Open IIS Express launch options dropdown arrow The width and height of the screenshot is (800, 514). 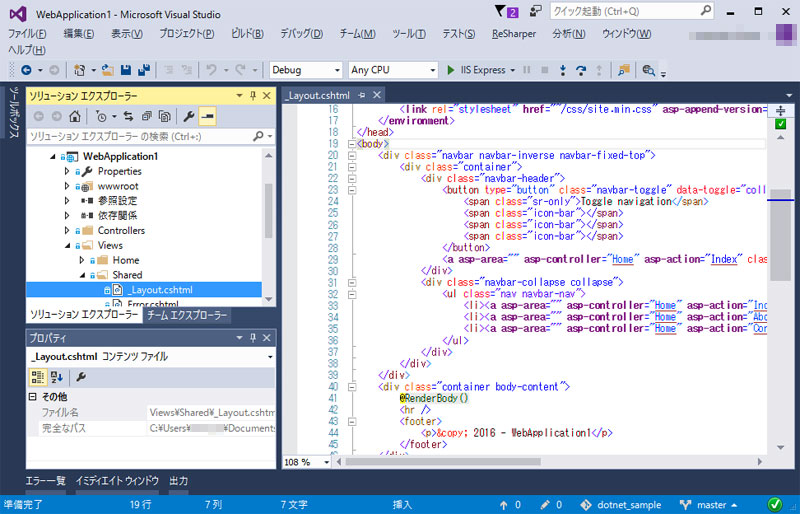tap(513, 70)
